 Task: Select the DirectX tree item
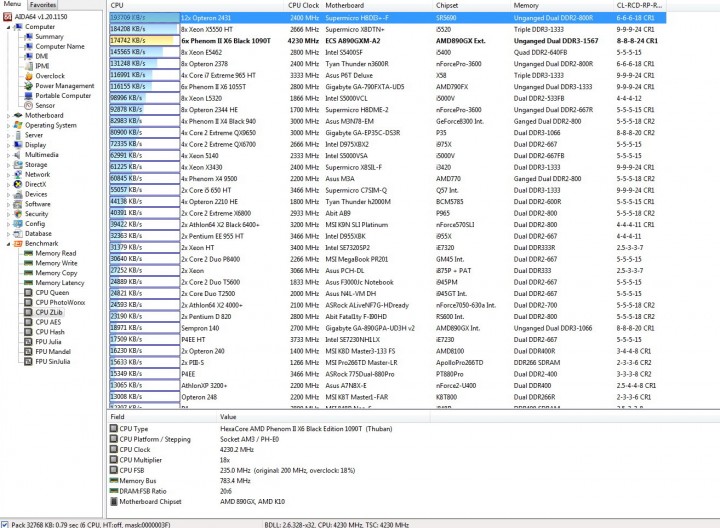[x=35, y=185]
